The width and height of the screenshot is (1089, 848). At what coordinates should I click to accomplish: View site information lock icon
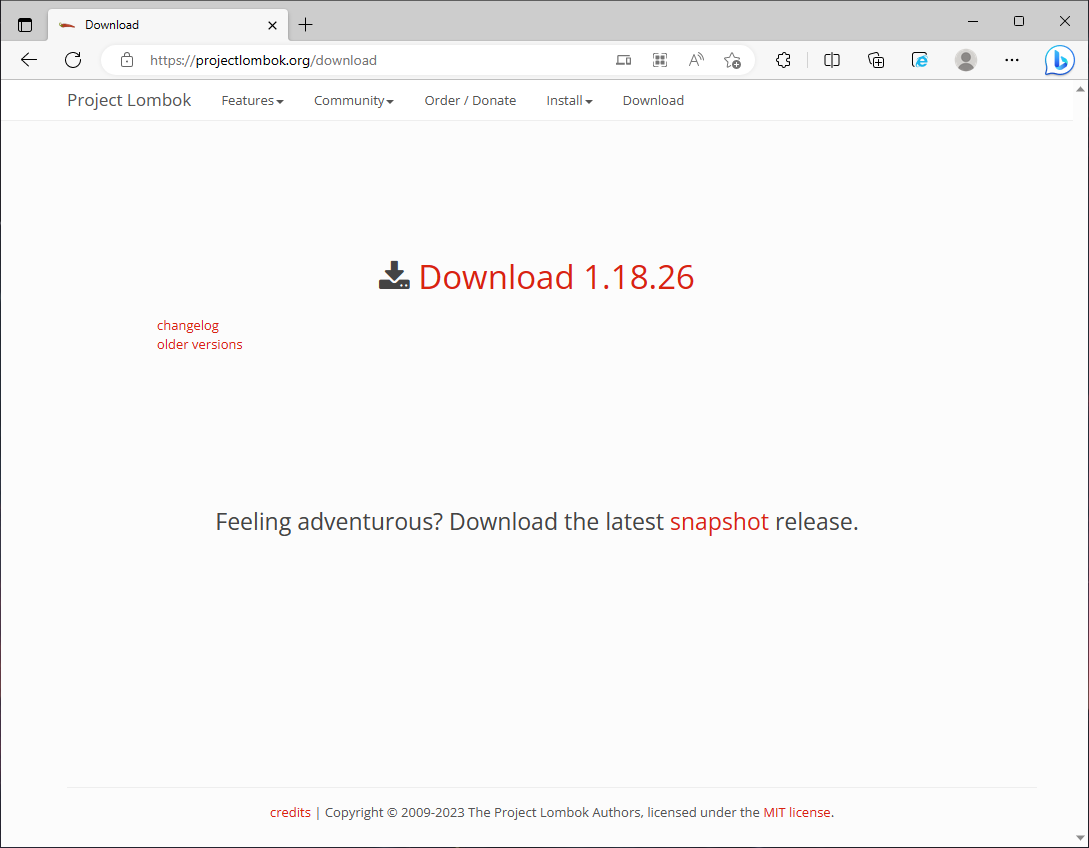[126, 60]
